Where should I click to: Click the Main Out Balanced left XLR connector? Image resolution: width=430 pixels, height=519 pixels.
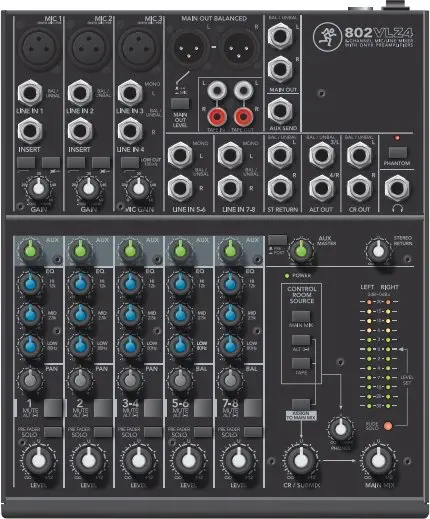click(189, 48)
